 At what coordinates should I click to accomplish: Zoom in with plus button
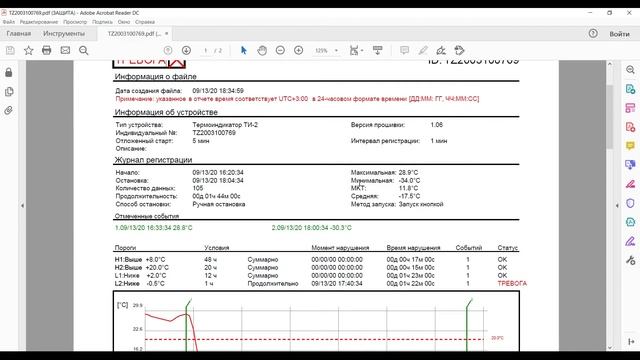[x=298, y=50]
